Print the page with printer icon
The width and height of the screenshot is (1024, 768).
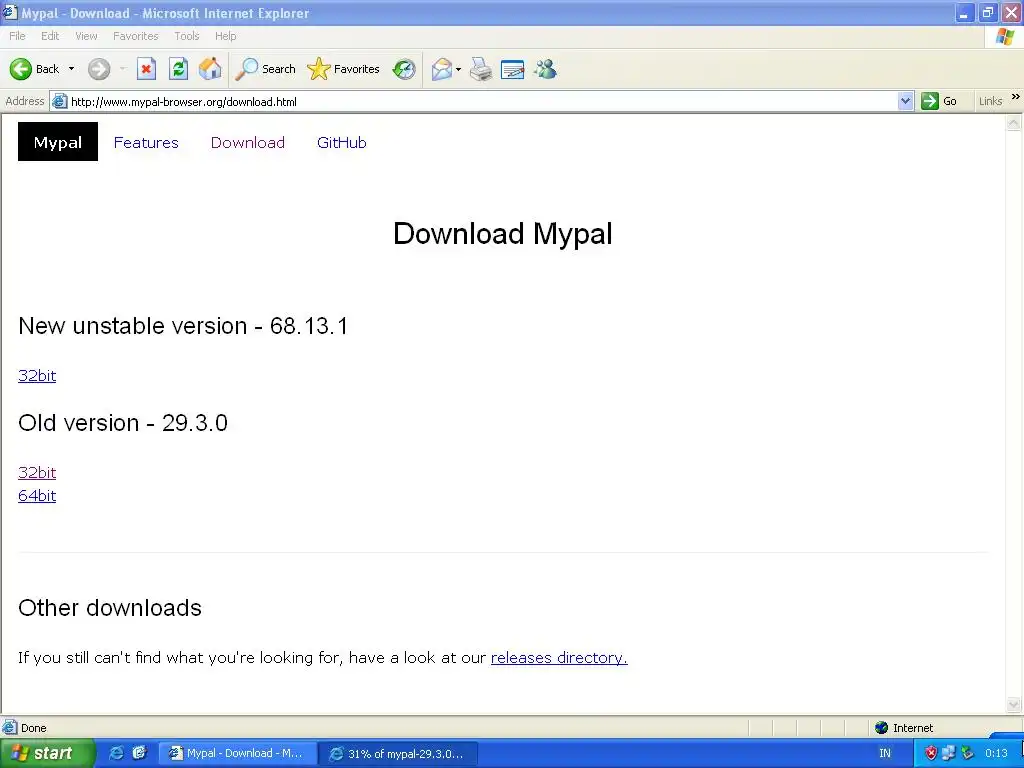pos(481,69)
